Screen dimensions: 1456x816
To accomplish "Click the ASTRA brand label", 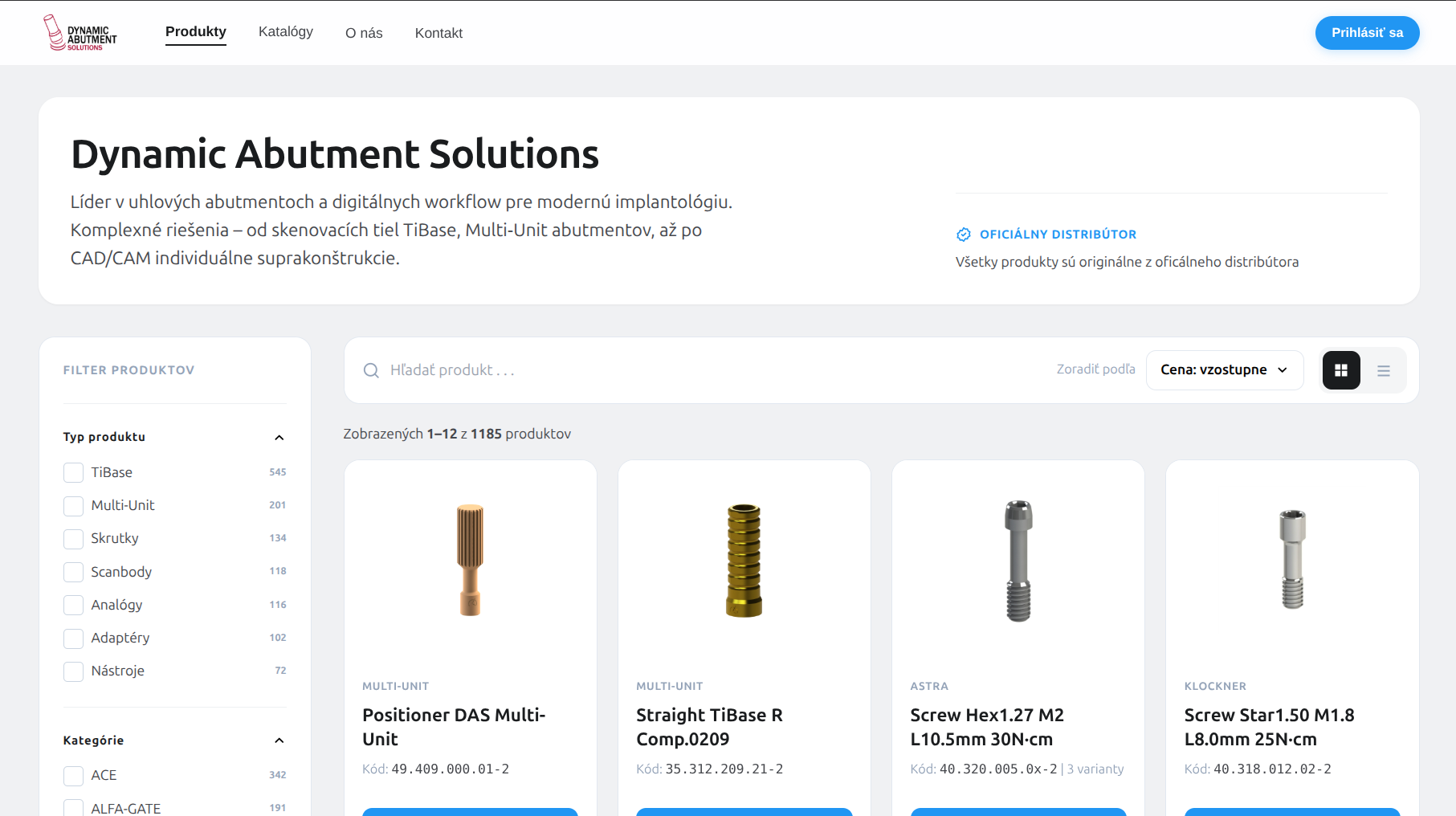I will (x=929, y=687).
